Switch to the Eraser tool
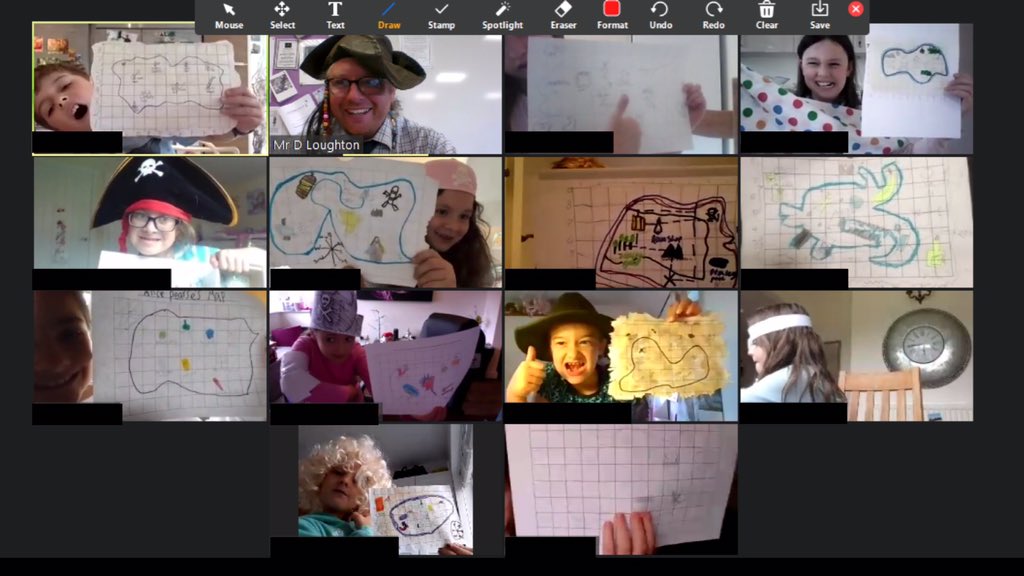This screenshot has height=576, width=1024. [563, 16]
